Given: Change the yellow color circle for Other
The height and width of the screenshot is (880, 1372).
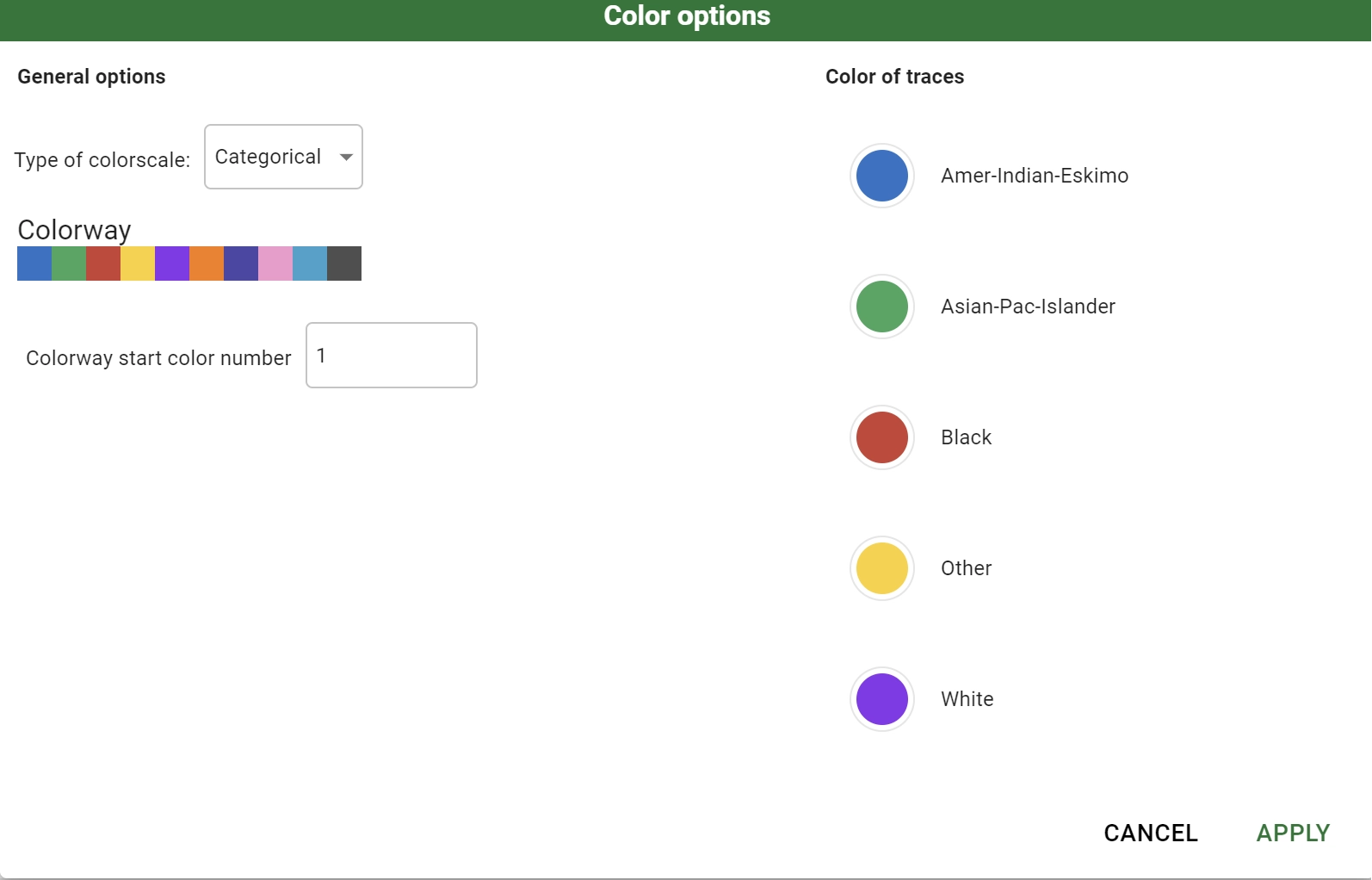Looking at the screenshot, I should (x=882, y=568).
